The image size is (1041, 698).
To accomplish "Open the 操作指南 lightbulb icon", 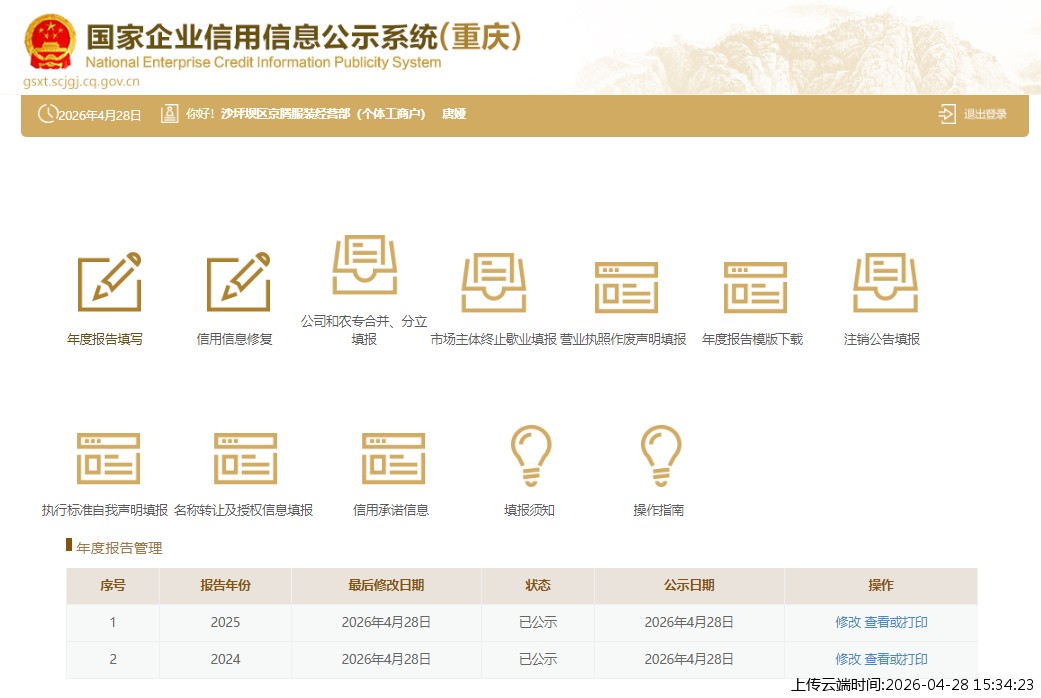I will point(660,455).
